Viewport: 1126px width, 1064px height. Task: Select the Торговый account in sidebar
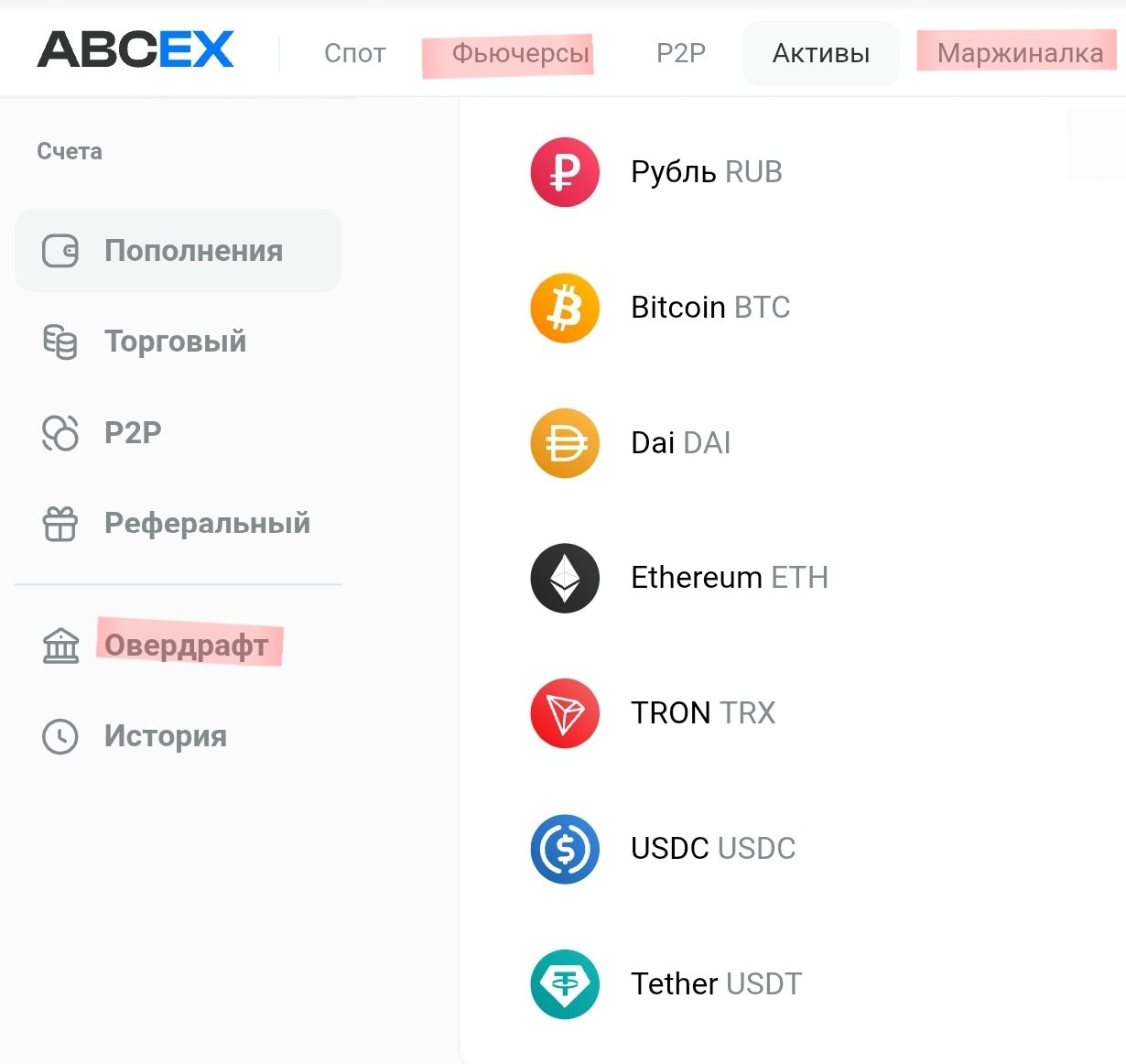(x=175, y=342)
